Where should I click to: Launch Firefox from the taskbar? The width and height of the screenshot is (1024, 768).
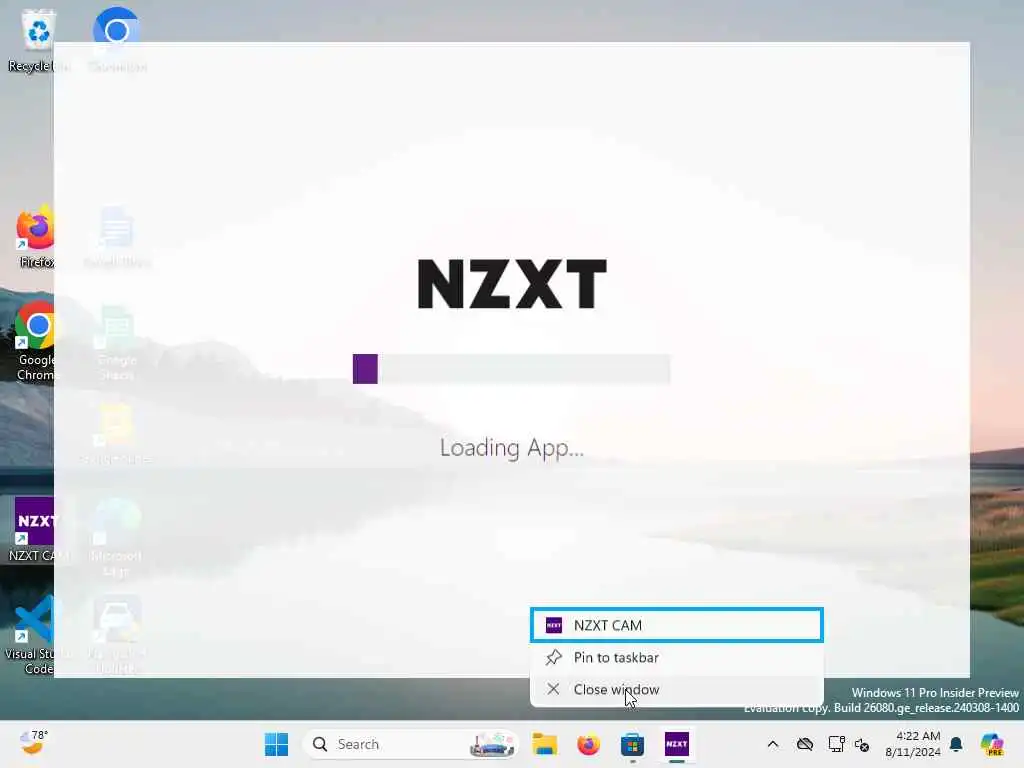tap(588, 744)
